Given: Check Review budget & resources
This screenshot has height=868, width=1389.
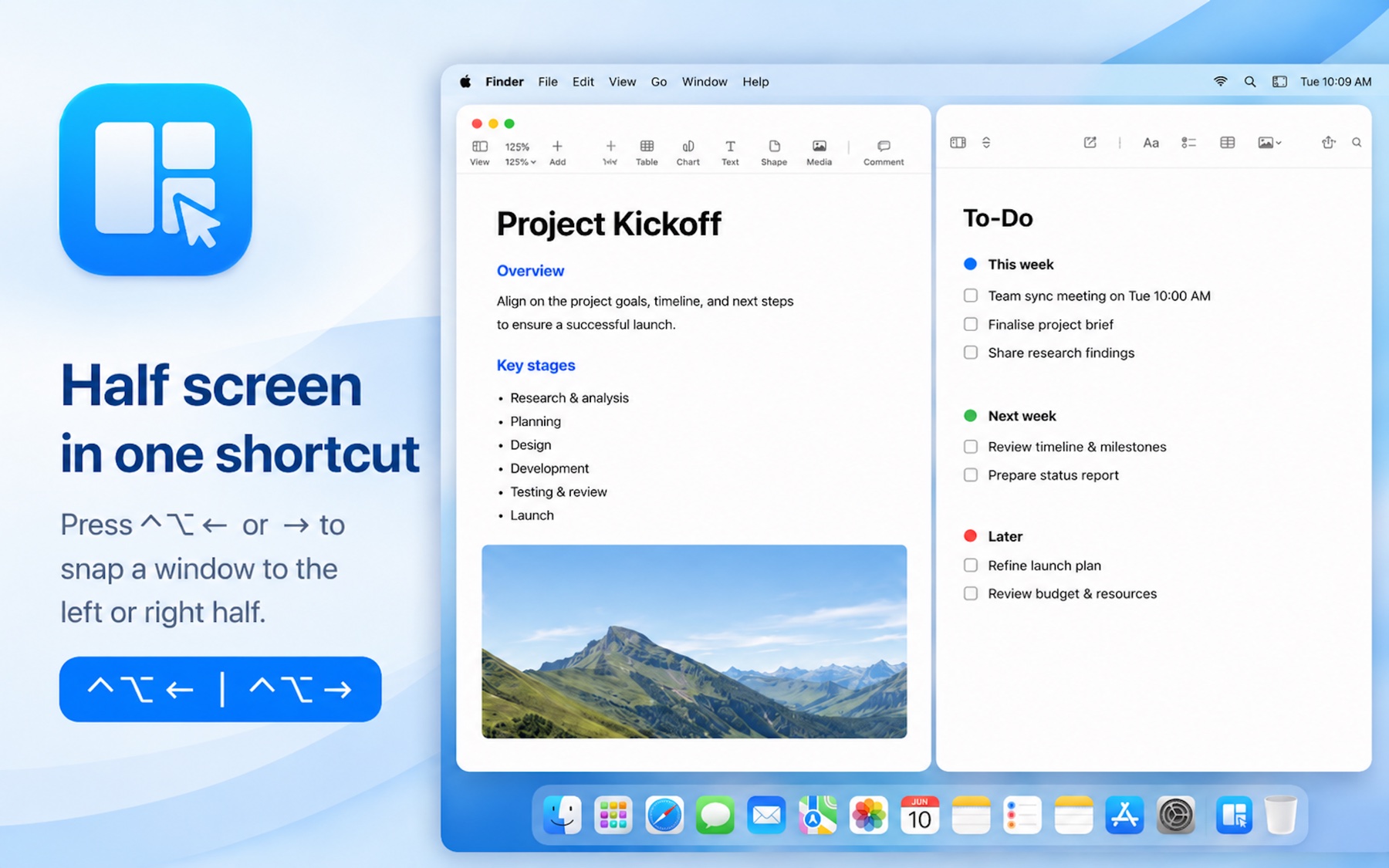Looking at the screenshot, I should (971, 593).
